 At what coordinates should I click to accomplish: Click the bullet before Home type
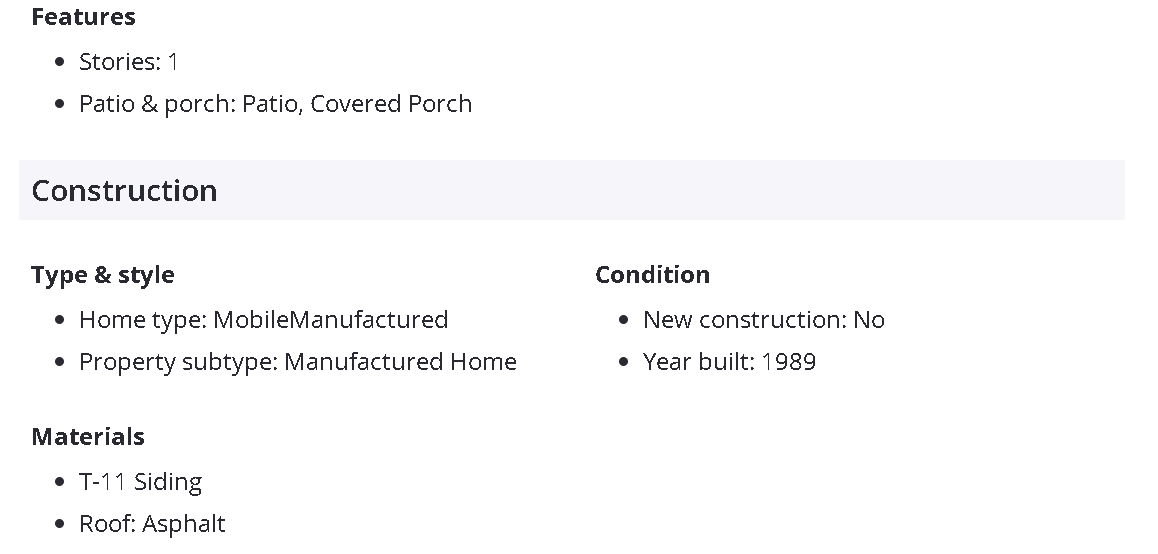[61, 321]
